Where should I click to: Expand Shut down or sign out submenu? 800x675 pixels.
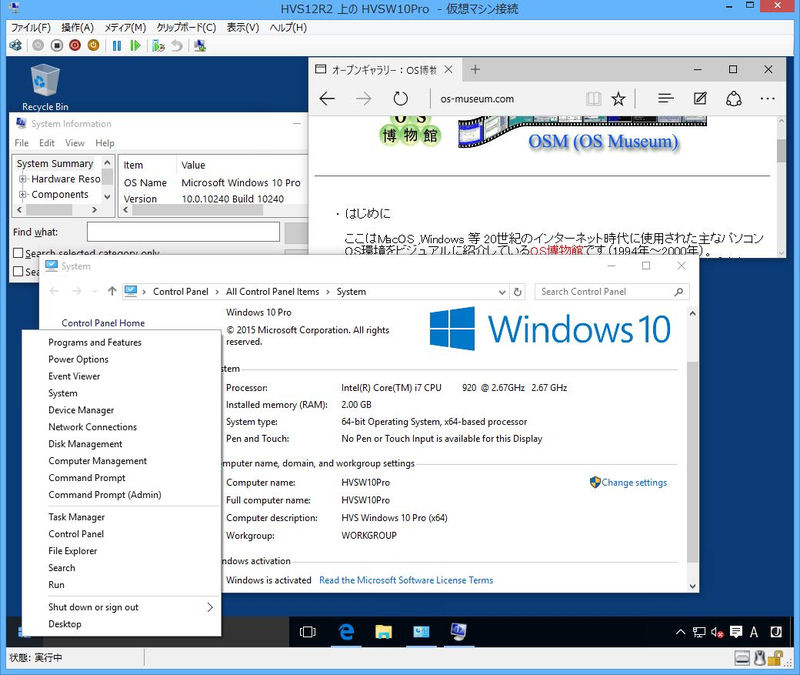[x=121, y=607]
